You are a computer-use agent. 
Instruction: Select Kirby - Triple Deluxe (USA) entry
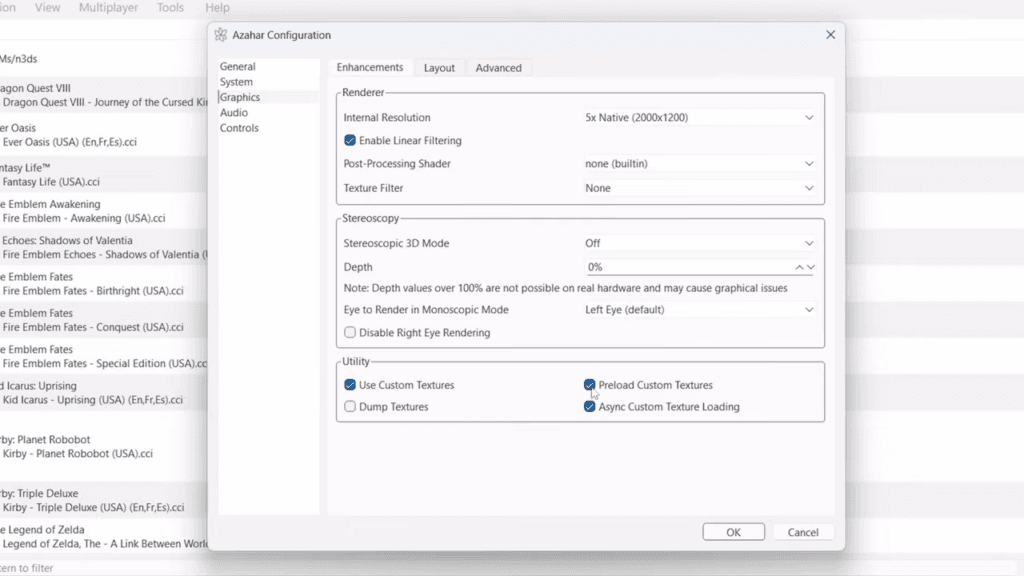[x=103, y=500]
